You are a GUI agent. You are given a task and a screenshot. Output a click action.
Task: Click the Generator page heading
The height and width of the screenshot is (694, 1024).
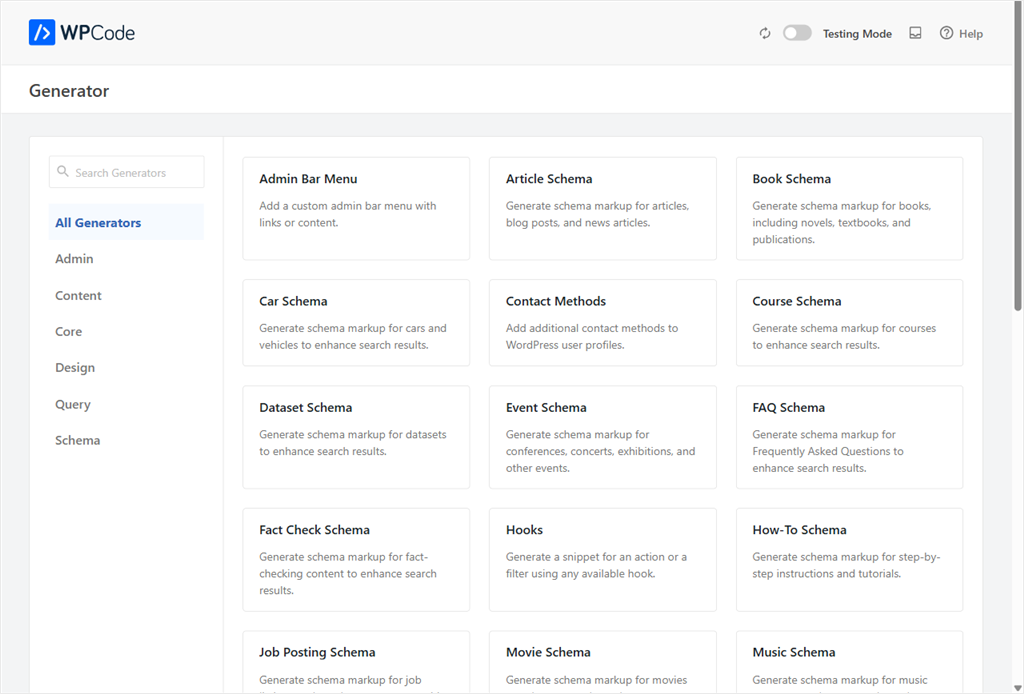click(x=69, y=91)
